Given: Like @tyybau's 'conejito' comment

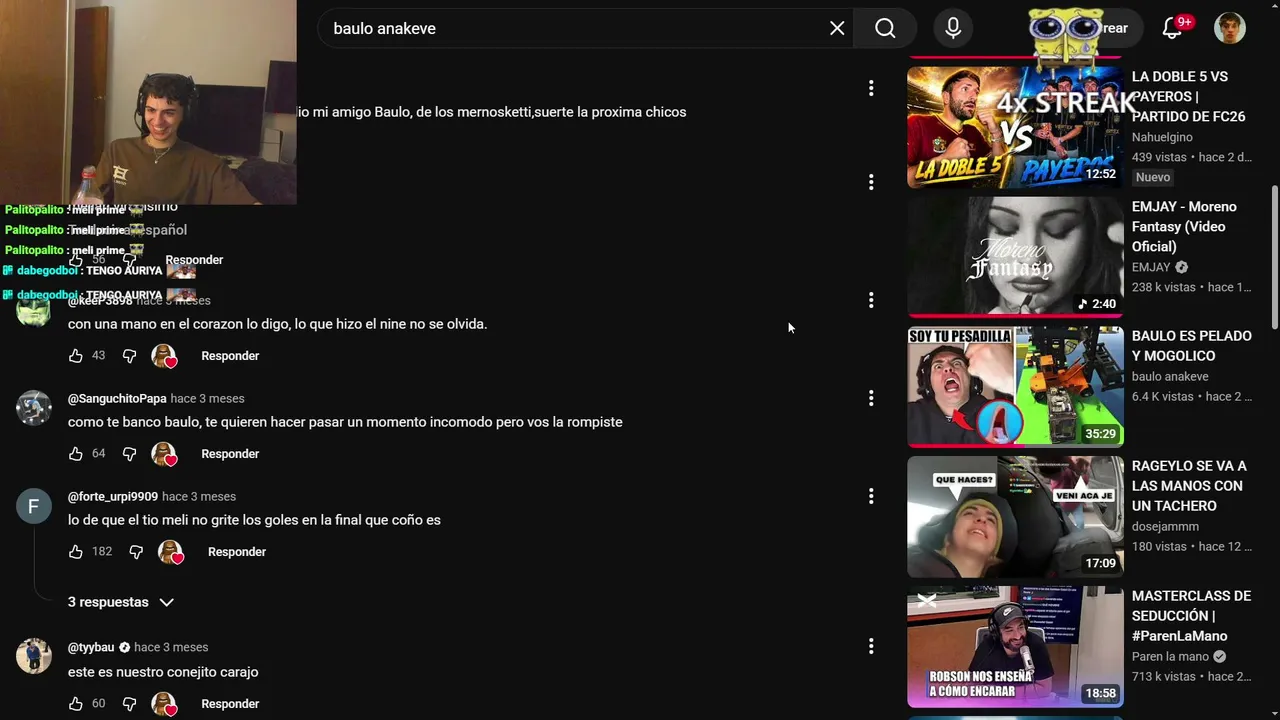Looking at the screenshot, I should 76,704.
